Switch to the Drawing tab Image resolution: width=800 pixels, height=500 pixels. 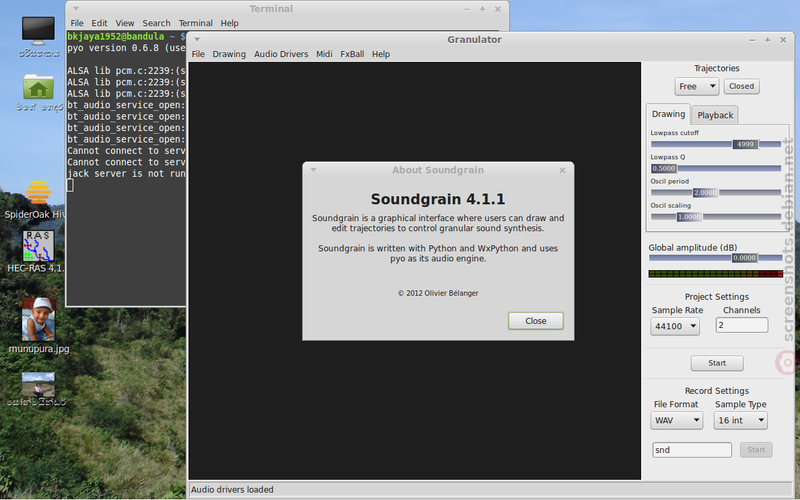coord(668,114)
